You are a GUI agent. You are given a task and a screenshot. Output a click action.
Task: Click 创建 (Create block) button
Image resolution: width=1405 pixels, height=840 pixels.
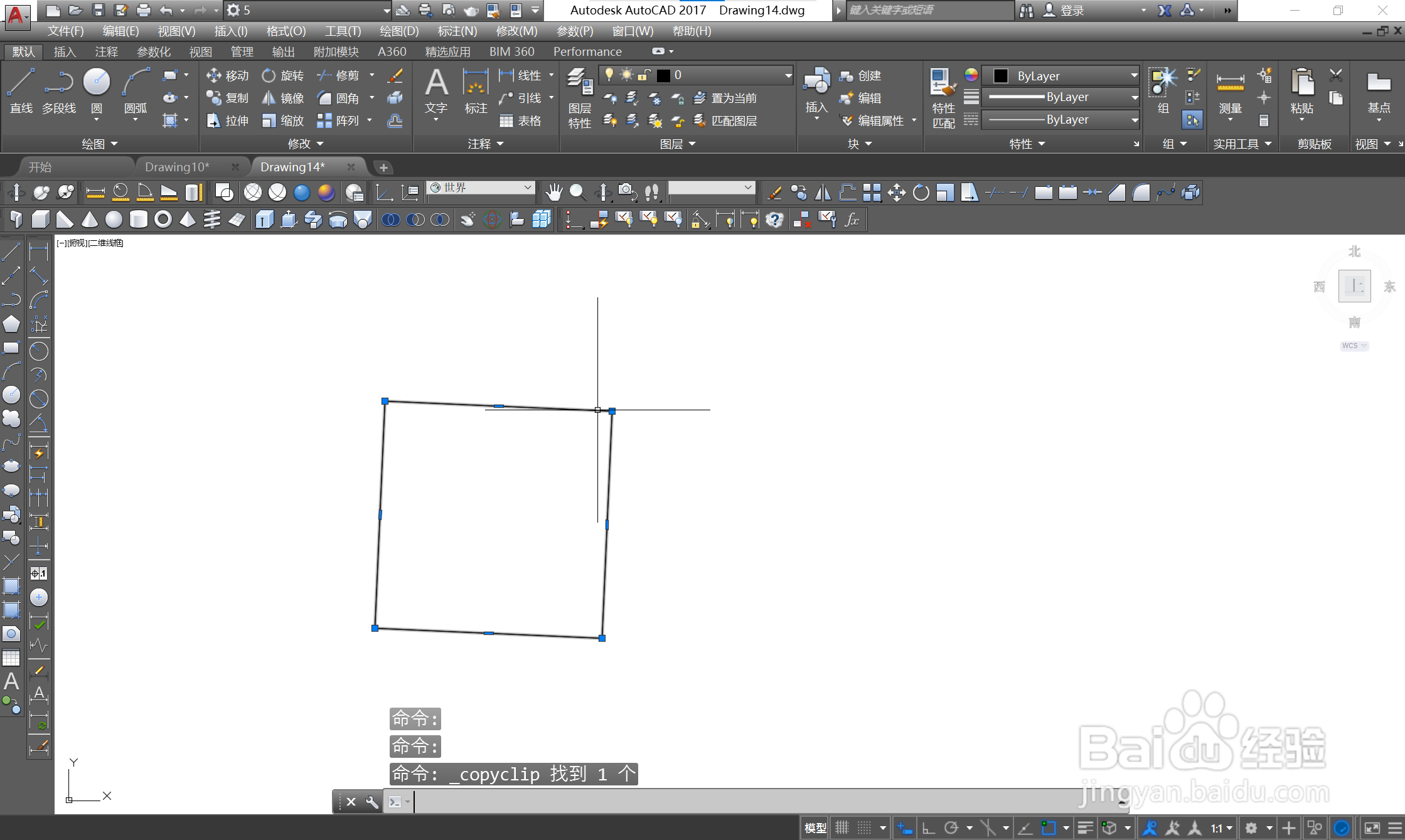(x=860, y=75)
